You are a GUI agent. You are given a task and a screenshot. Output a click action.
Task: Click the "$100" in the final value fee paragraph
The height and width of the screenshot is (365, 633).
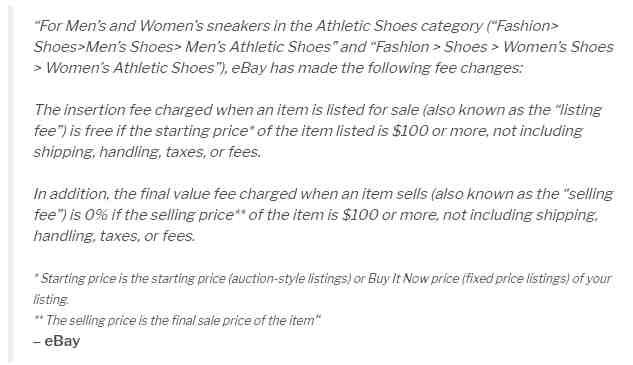[x=360, y=215]
